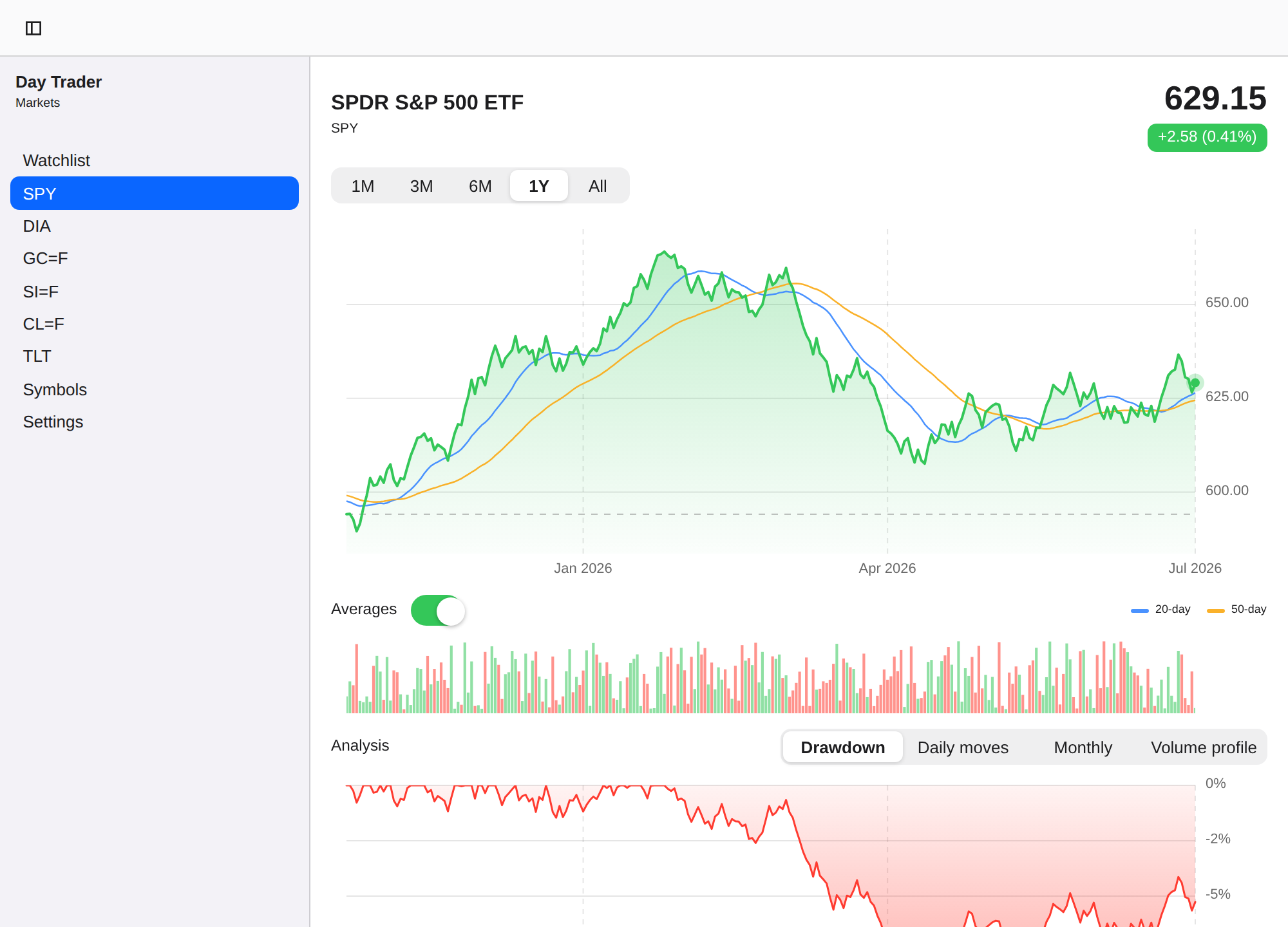Click the 0% drawdown axis label
The image size is (1288, 927).
pyautogui.click(x=1216, y=783)
